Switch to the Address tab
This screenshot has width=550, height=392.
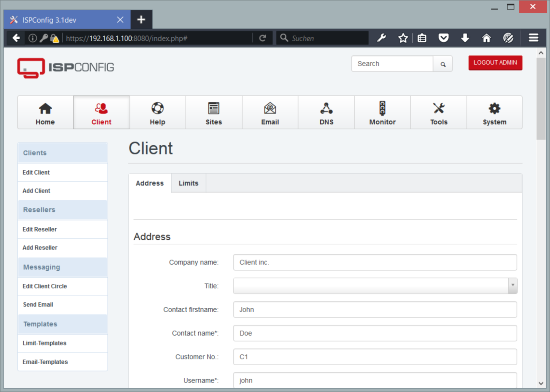pos(150,183)
